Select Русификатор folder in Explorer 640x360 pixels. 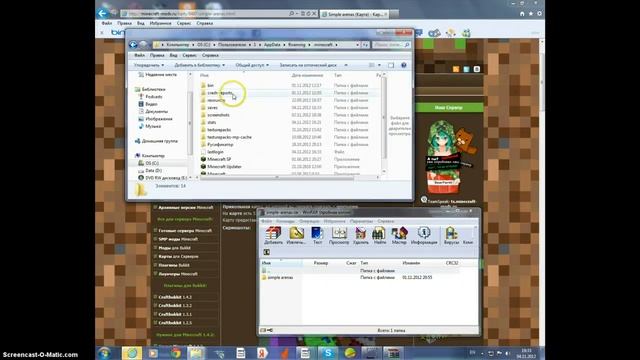220,144
